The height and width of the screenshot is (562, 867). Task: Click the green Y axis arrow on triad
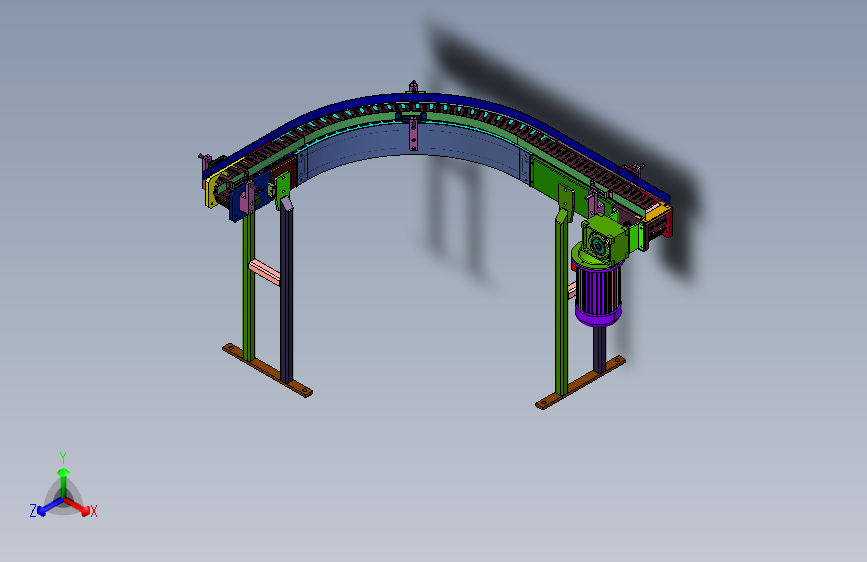[x=63, y=480]
